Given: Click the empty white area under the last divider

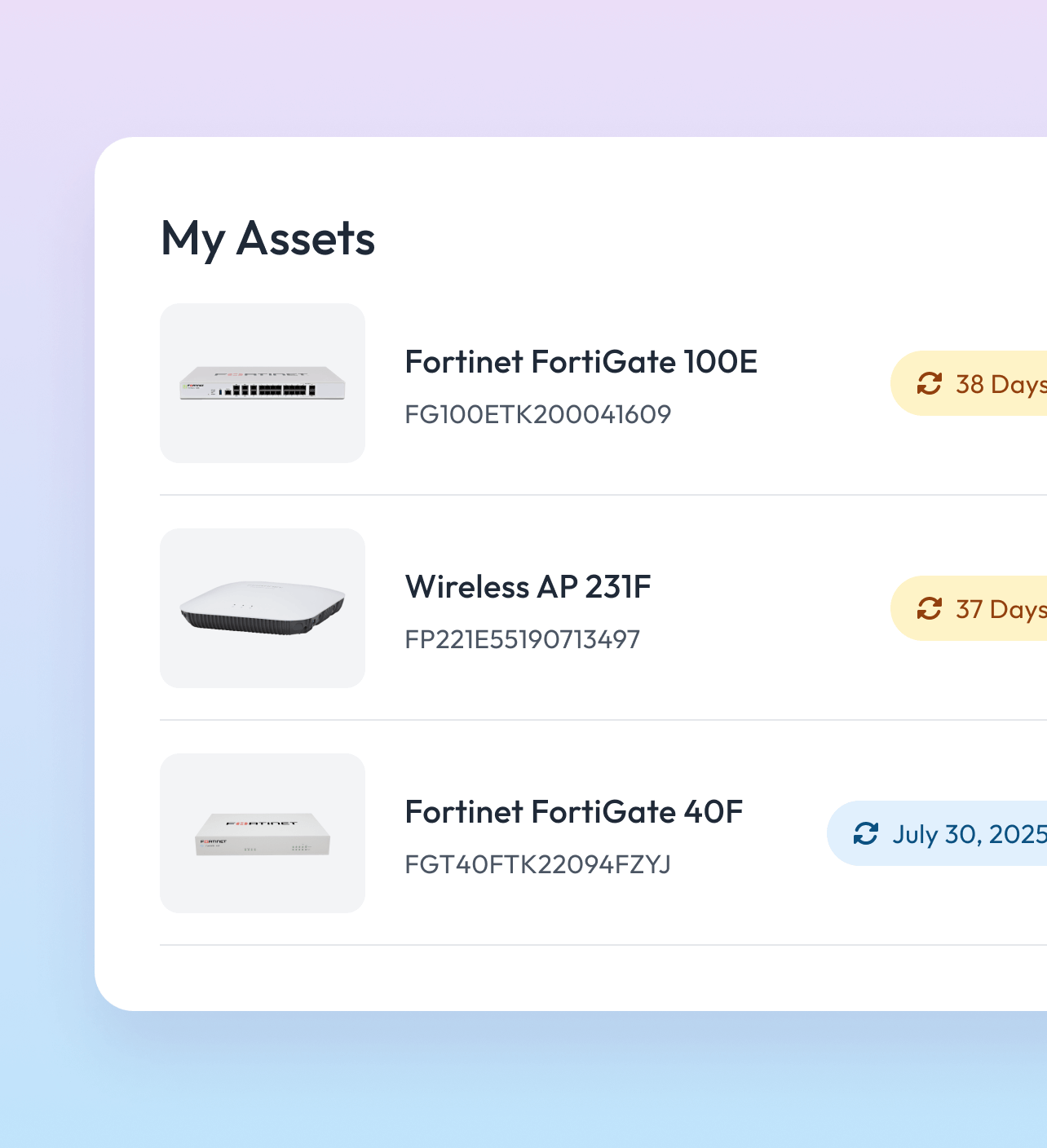Looking at the screenshot, I should click(x=571, y=978).
